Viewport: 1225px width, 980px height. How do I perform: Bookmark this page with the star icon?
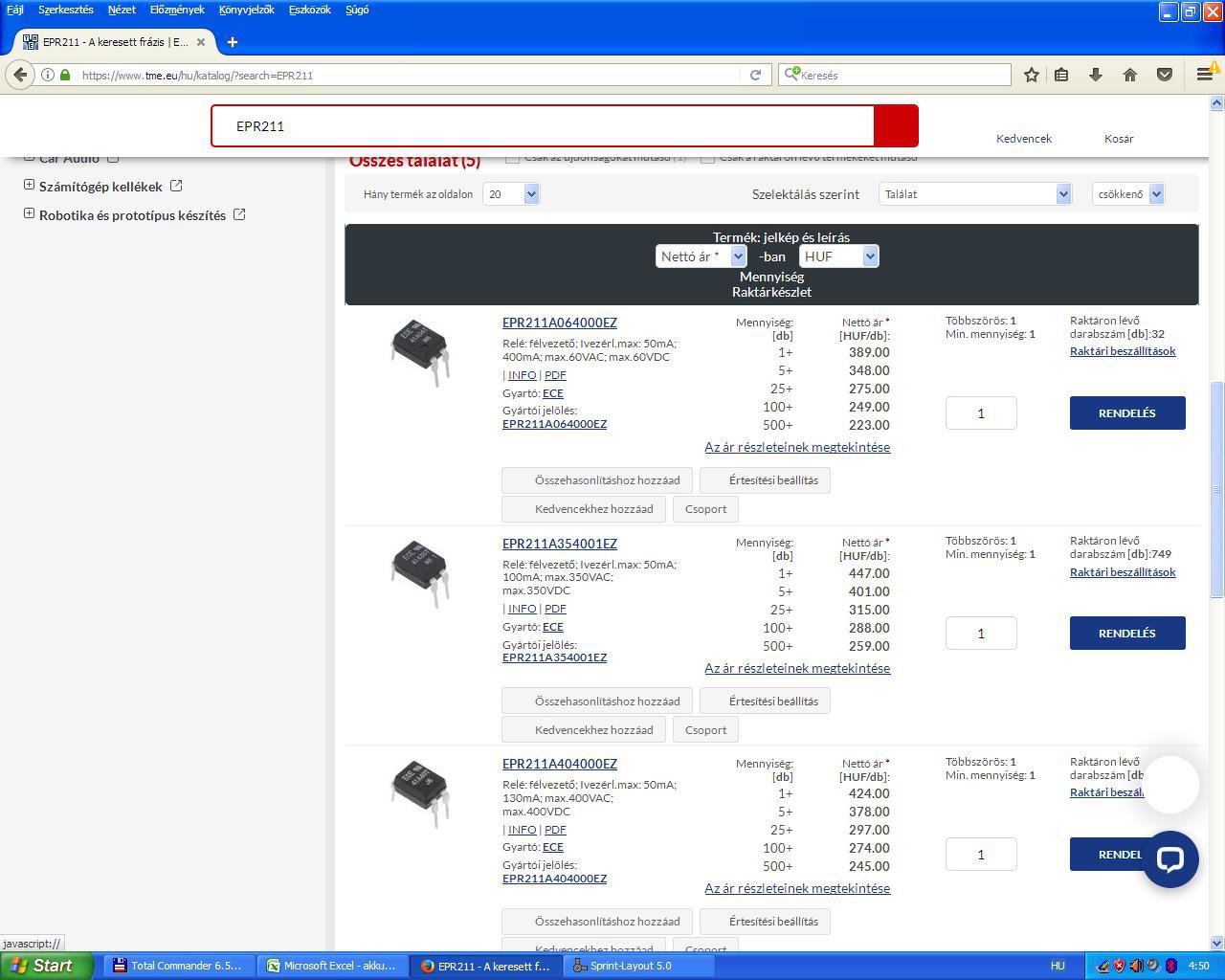pyautogui.click(x=1032, y=75)
